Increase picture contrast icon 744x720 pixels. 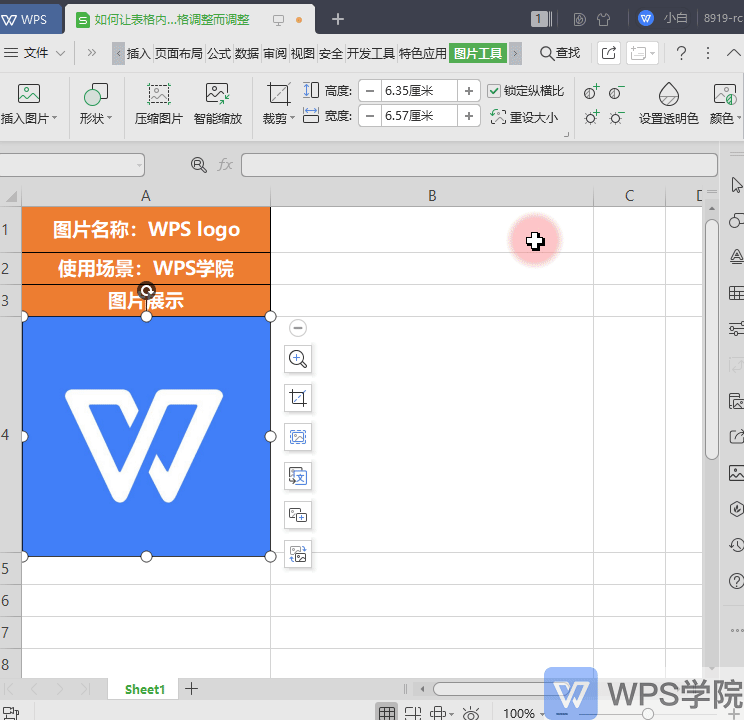tap(591, 92)
